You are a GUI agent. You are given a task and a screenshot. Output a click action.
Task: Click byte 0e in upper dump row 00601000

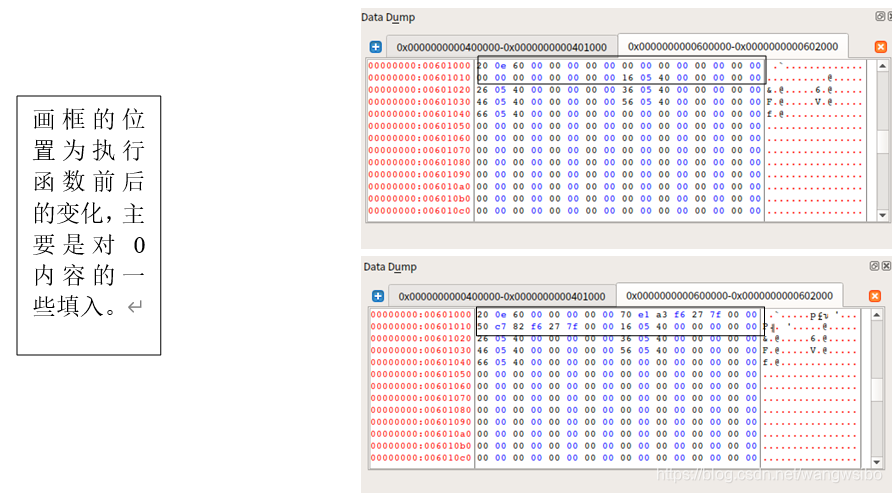[x=501, y=66]
